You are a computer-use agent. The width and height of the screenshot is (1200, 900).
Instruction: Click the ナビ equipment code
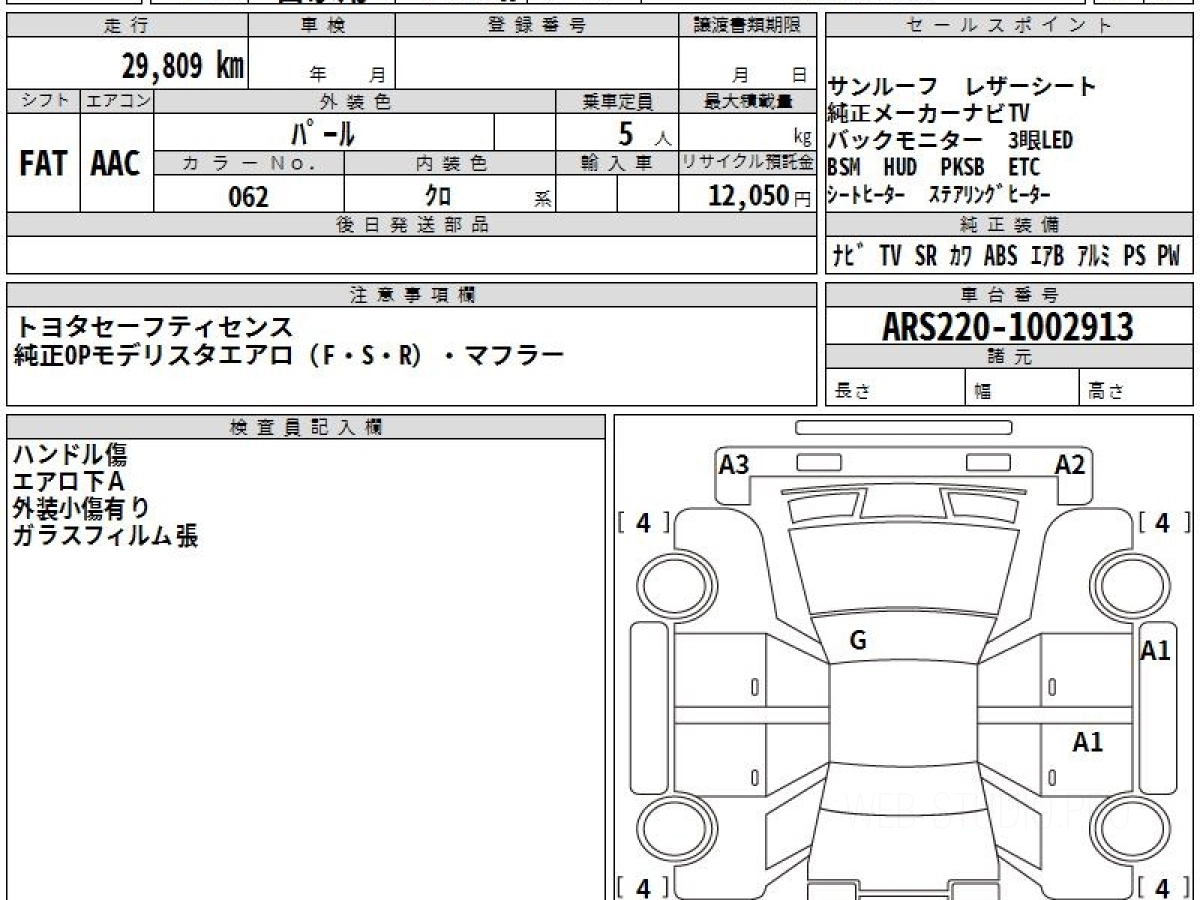tap(850, 256)
